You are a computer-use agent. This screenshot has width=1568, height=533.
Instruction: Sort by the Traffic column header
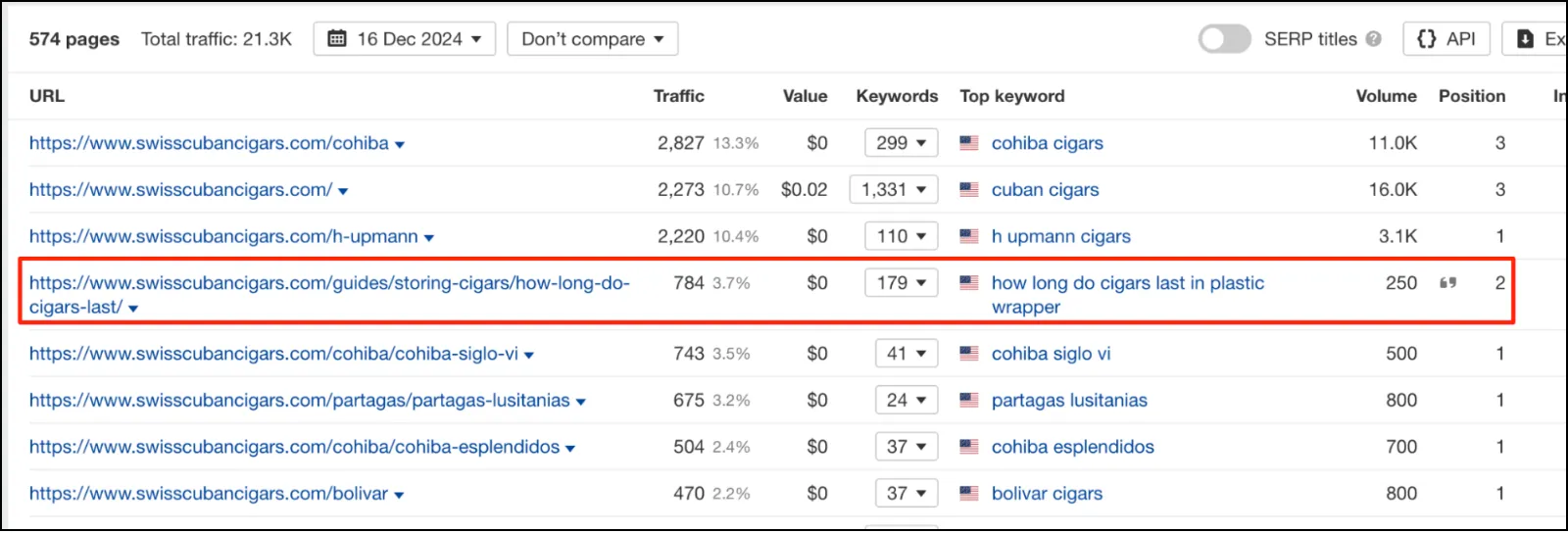(x=679, y=96)
